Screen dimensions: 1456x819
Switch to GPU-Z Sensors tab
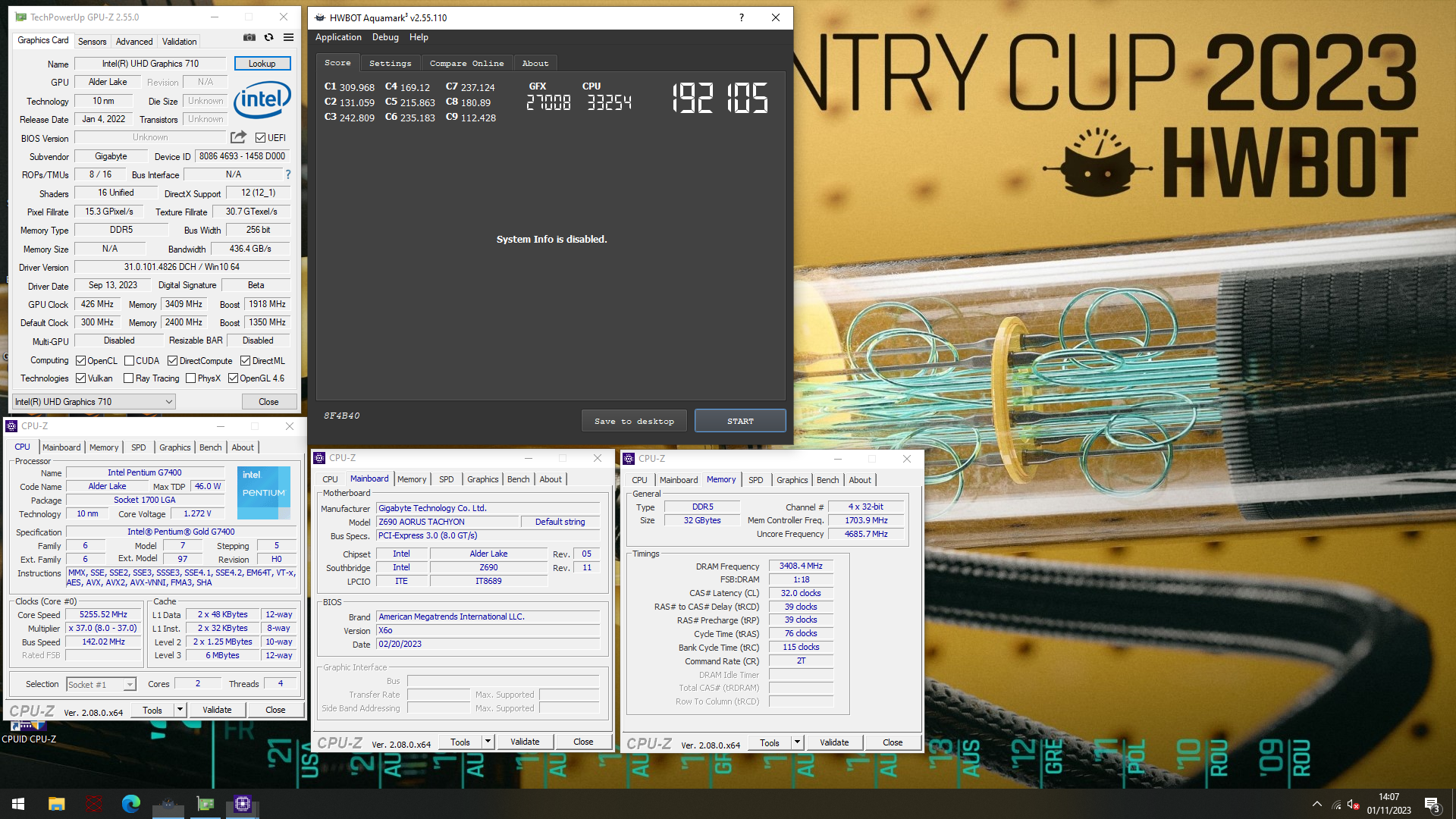click(x=92, y=42)
